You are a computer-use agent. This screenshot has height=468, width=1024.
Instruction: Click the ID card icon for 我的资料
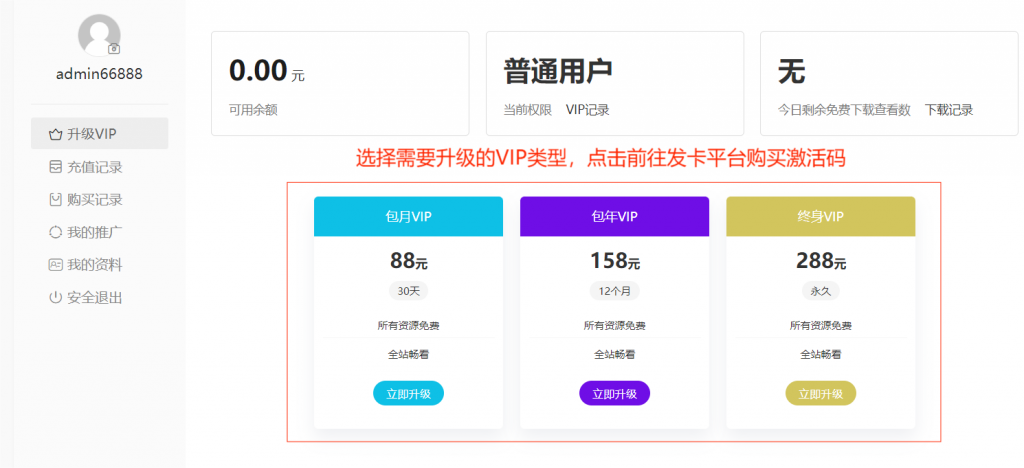point(56,265)
